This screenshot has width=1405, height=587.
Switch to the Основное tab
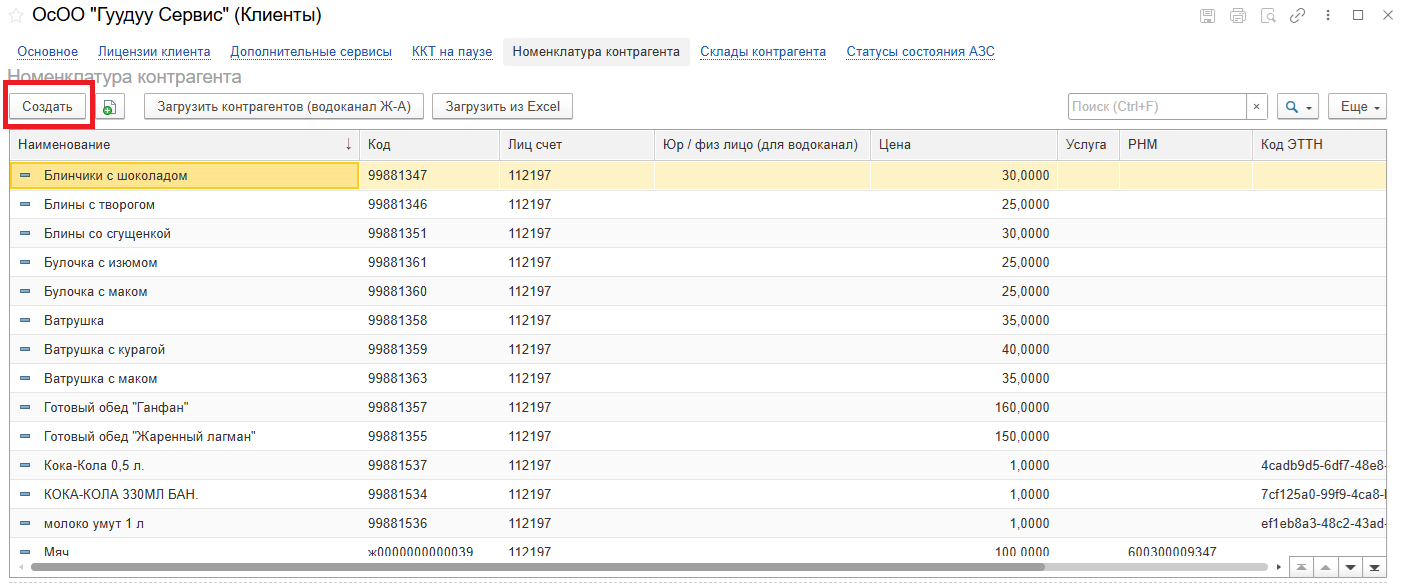[x=47, y=52]
